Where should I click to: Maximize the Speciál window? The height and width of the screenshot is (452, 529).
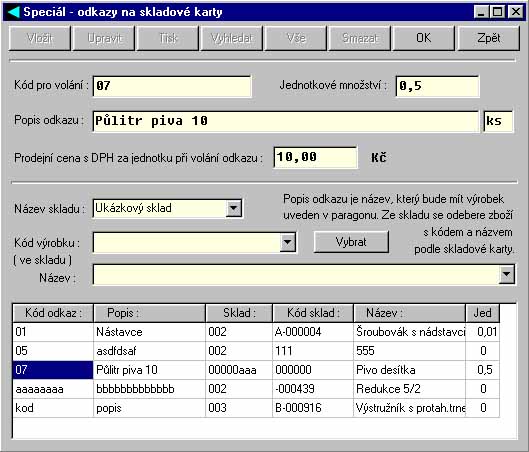pyautogui.click(x=497, y=12)
